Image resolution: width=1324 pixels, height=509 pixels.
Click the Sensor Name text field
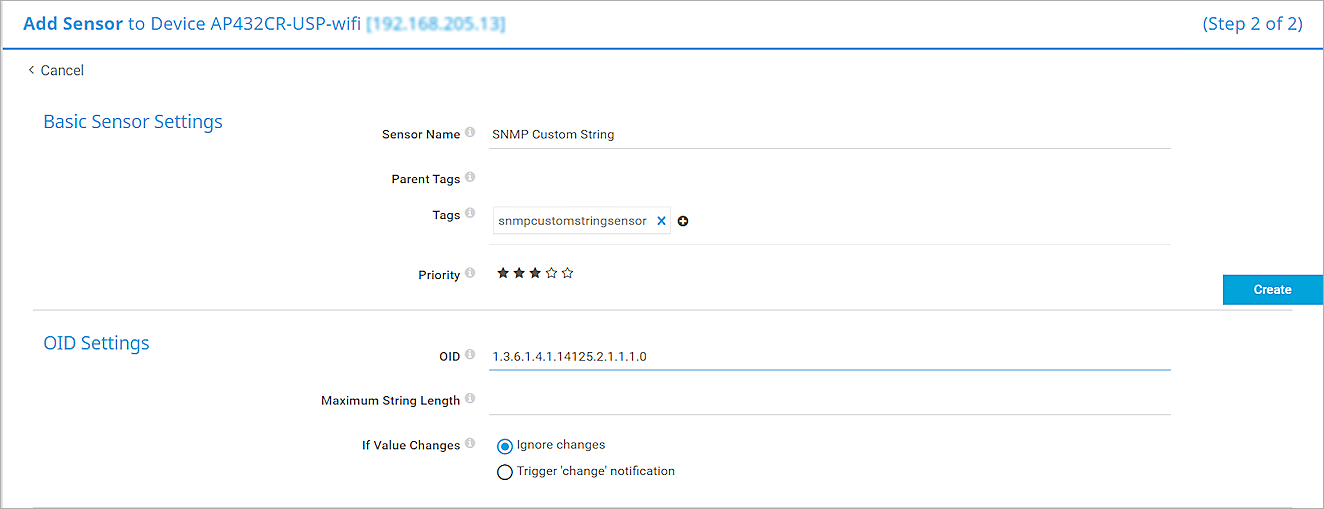[829, 134]
